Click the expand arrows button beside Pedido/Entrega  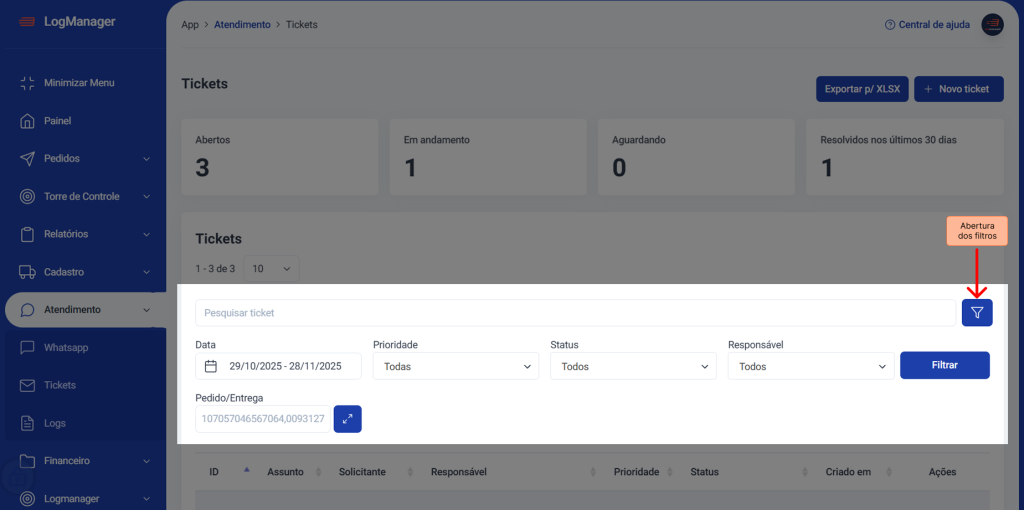pos(347,419)
